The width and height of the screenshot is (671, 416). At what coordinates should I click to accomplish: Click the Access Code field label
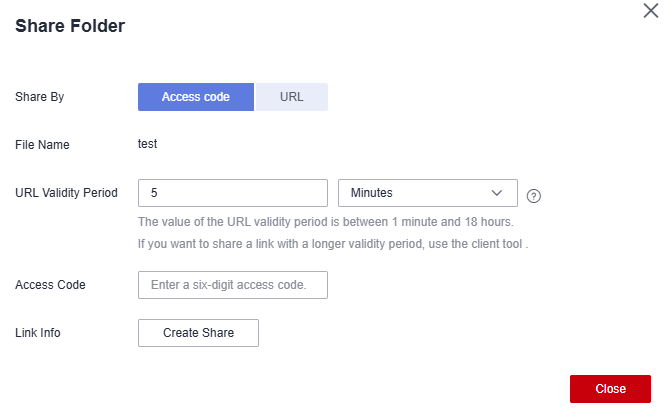pos(50,285)
